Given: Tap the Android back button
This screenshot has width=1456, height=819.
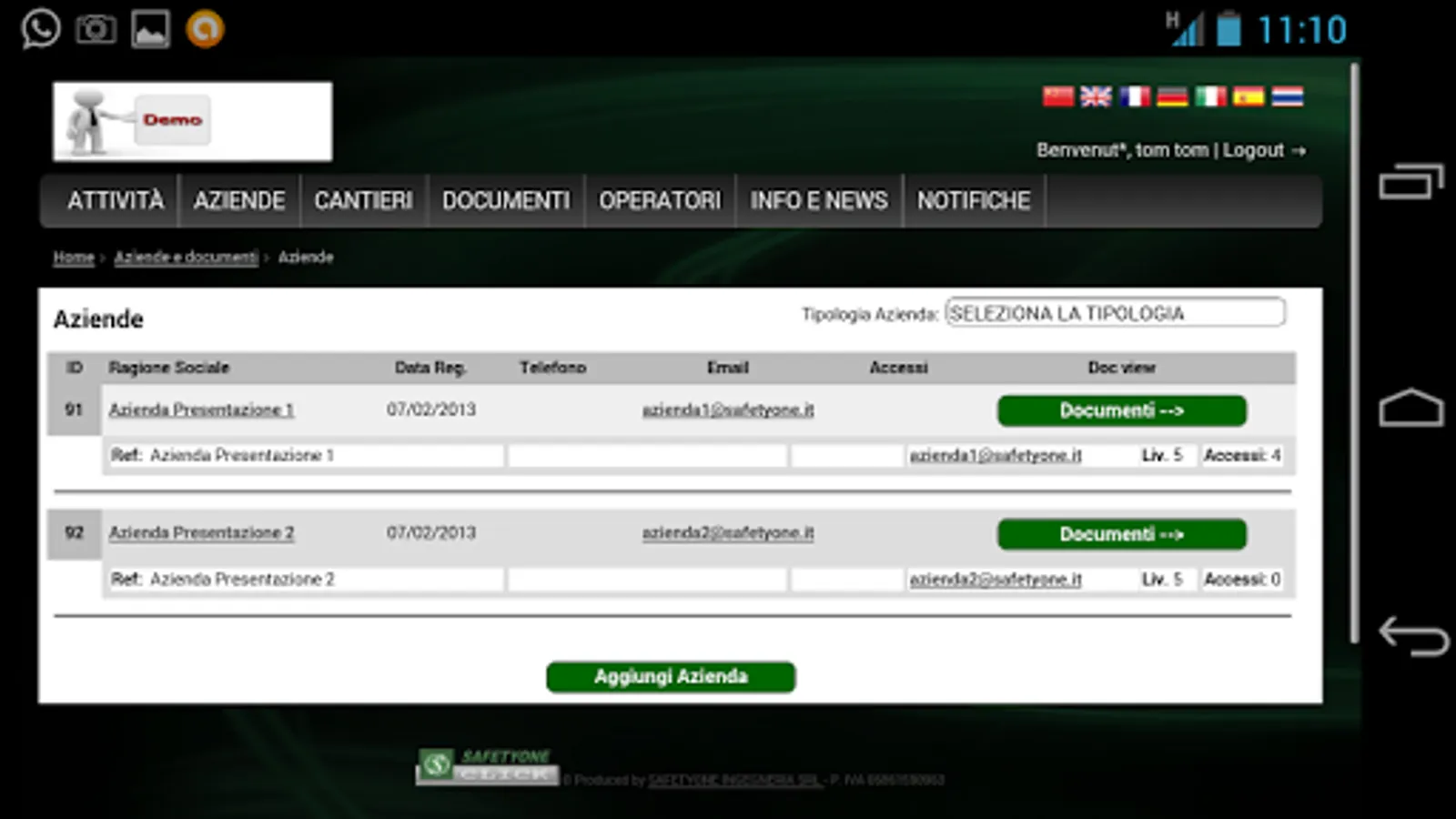Looking at the screenshot, I should click(1413, 635).
